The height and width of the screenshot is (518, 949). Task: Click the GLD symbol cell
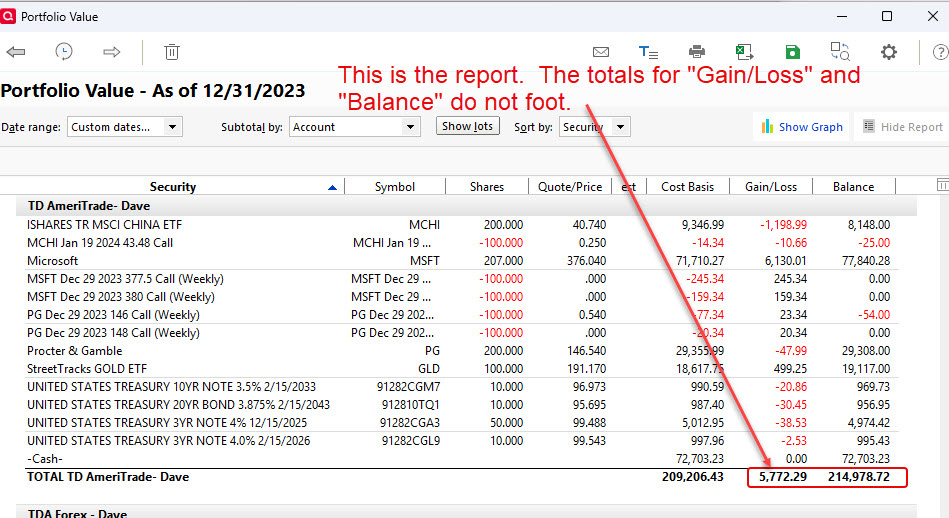click(429, 369)
